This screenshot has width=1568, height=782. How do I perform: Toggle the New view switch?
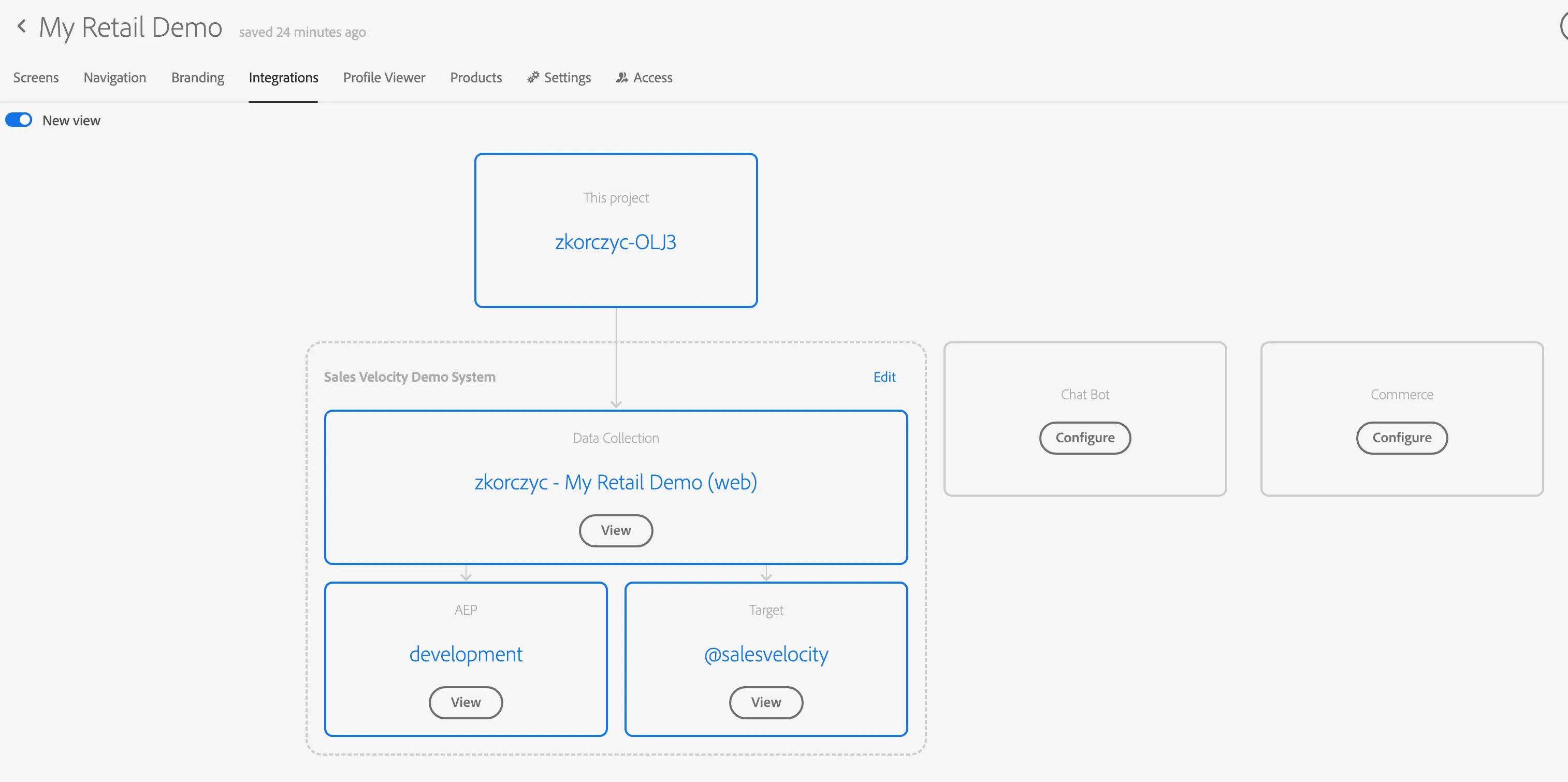pyautogui.click(x=19, y=120)
